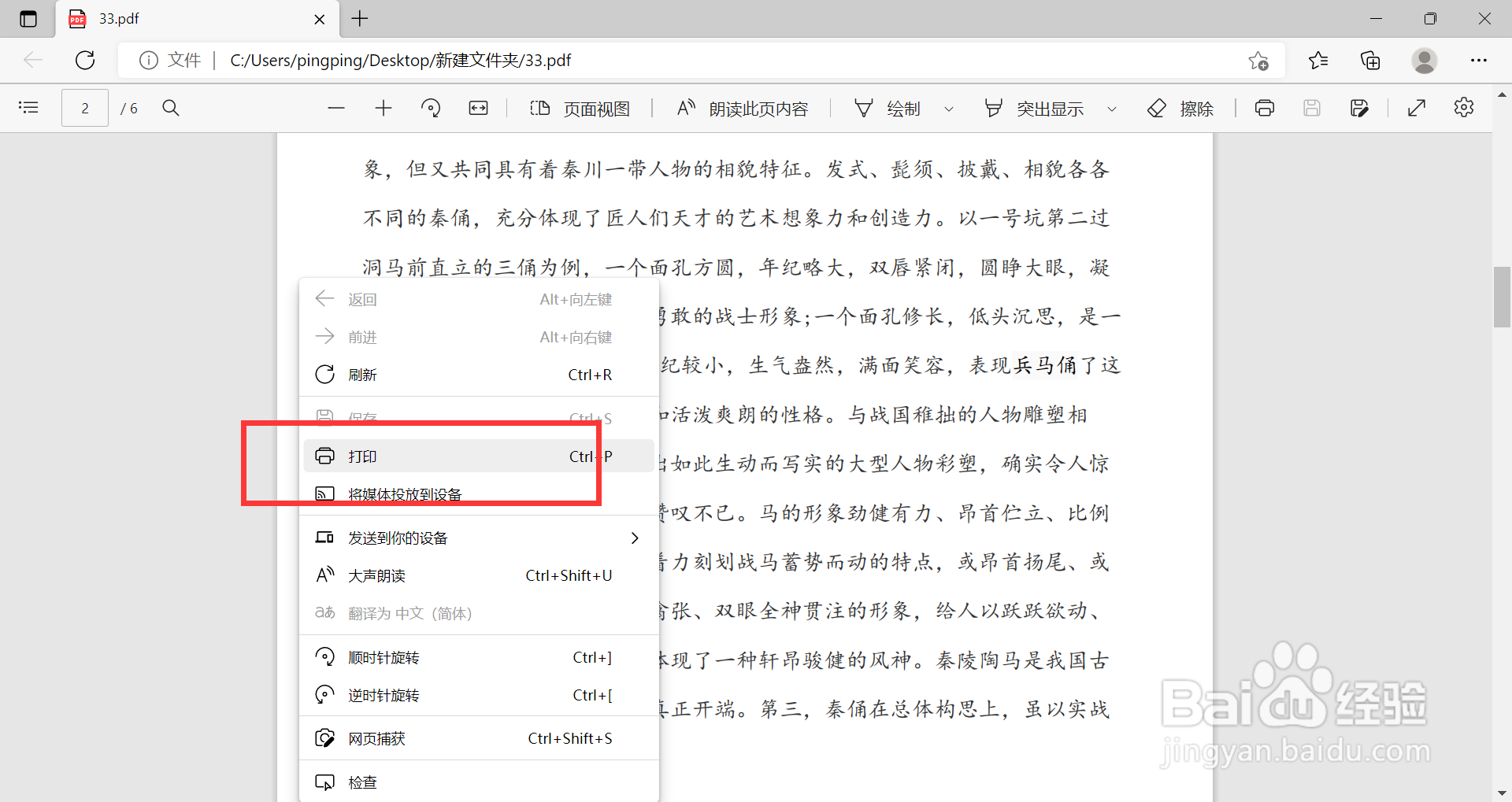Open browser Settings and more menu

[1478, 61]
